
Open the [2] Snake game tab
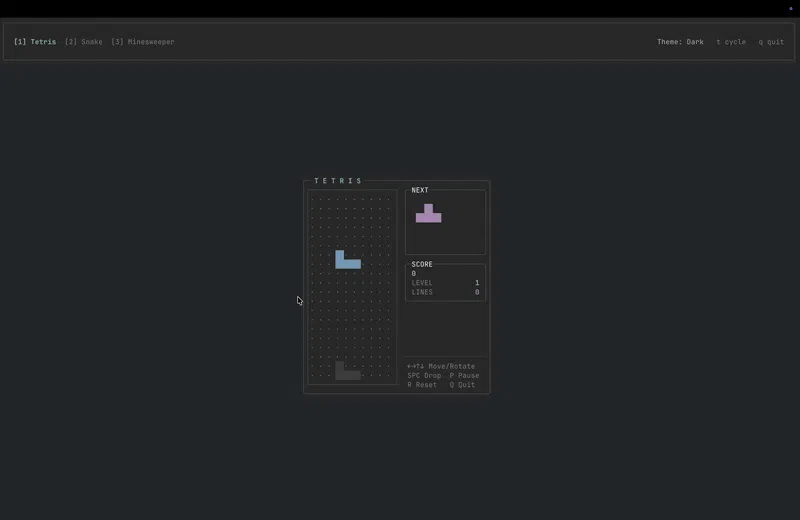[x=84, y=42]
